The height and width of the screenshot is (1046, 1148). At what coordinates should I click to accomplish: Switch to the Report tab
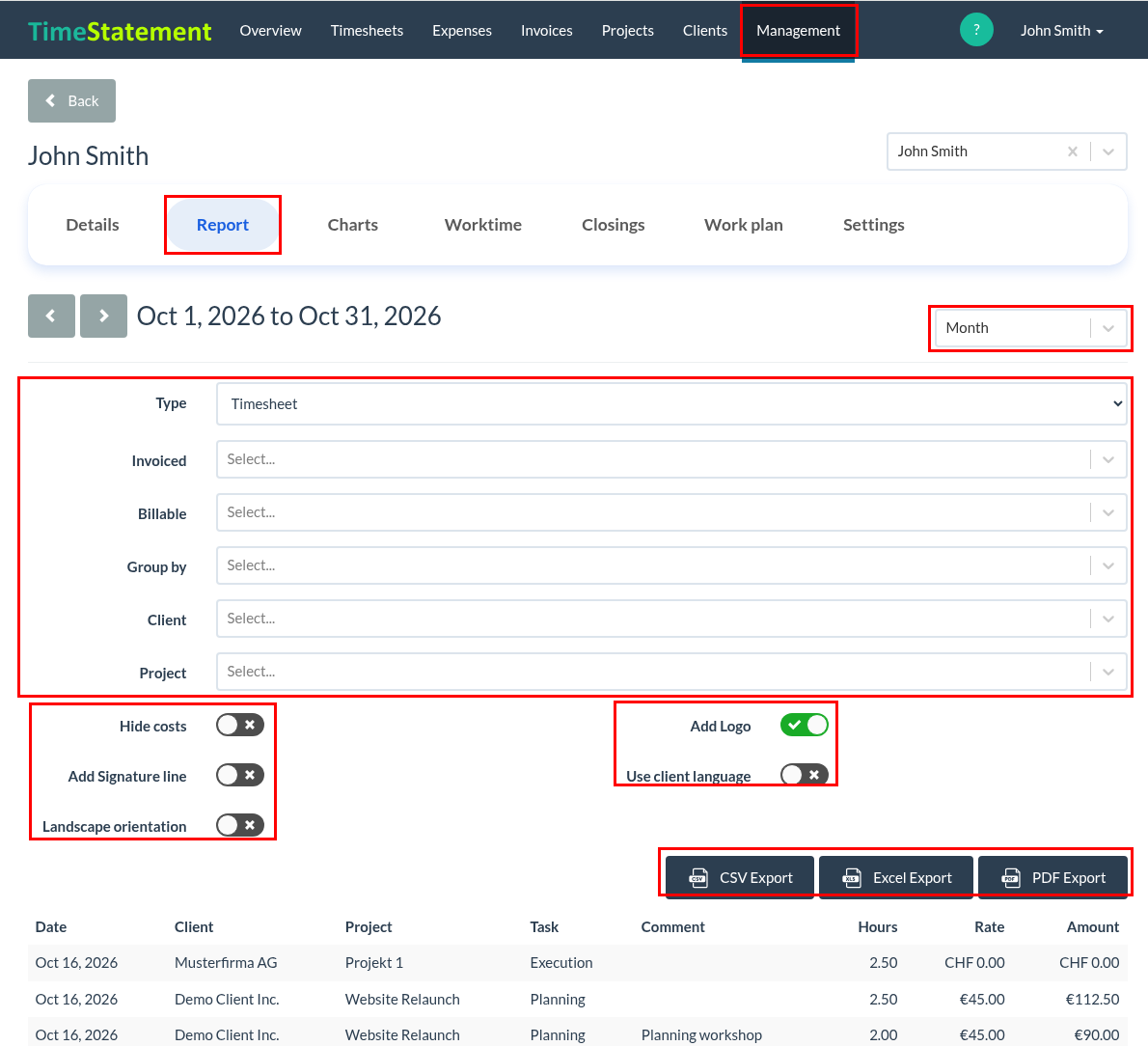tap(223, 225)
